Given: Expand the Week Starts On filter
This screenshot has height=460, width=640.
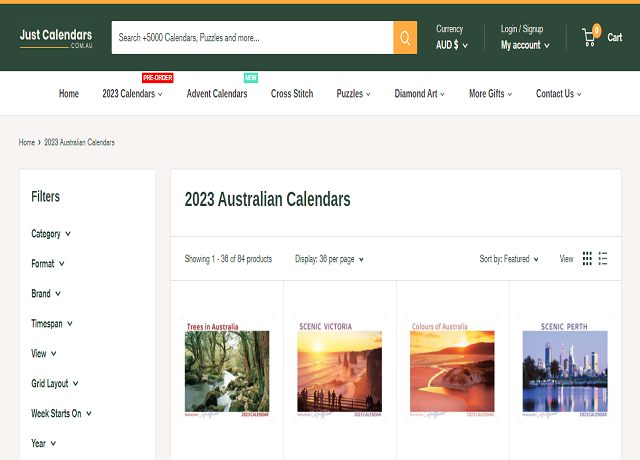Looking at the screenshot, I should pyautogui.click(x=61, y=413).
